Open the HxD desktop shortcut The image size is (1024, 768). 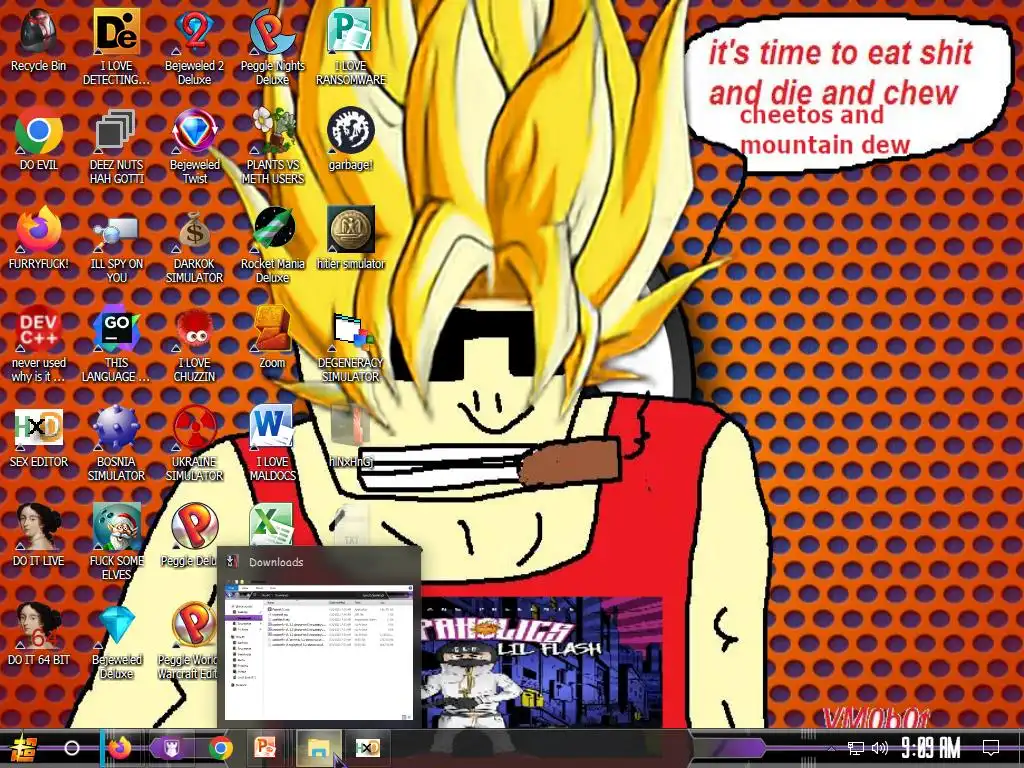click(39, 436)
